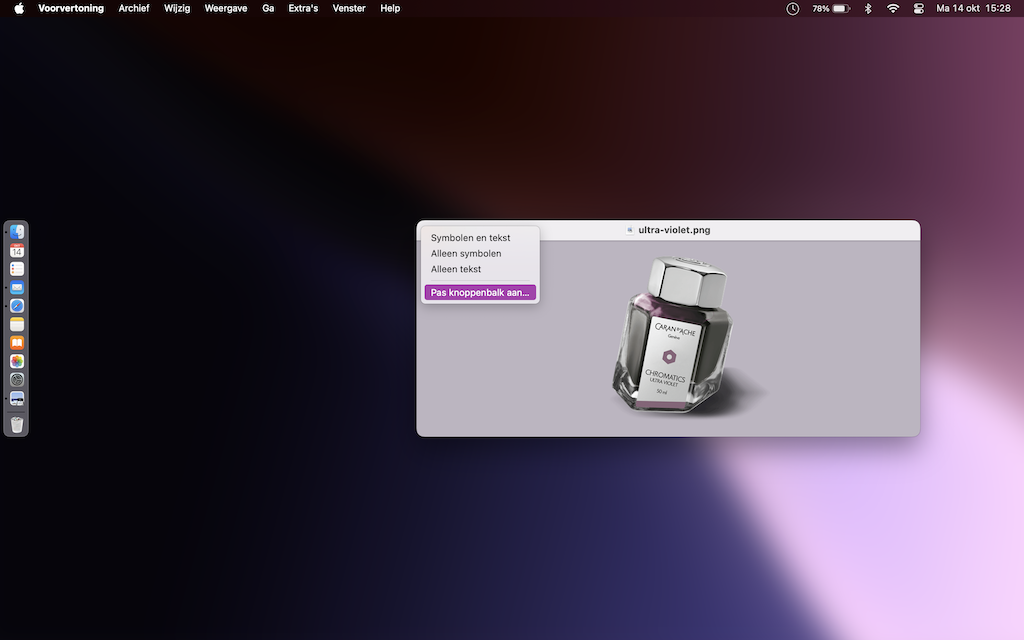Open the Trash in the Dock
The image size is (1024, 640).
(x=17, y=424)
